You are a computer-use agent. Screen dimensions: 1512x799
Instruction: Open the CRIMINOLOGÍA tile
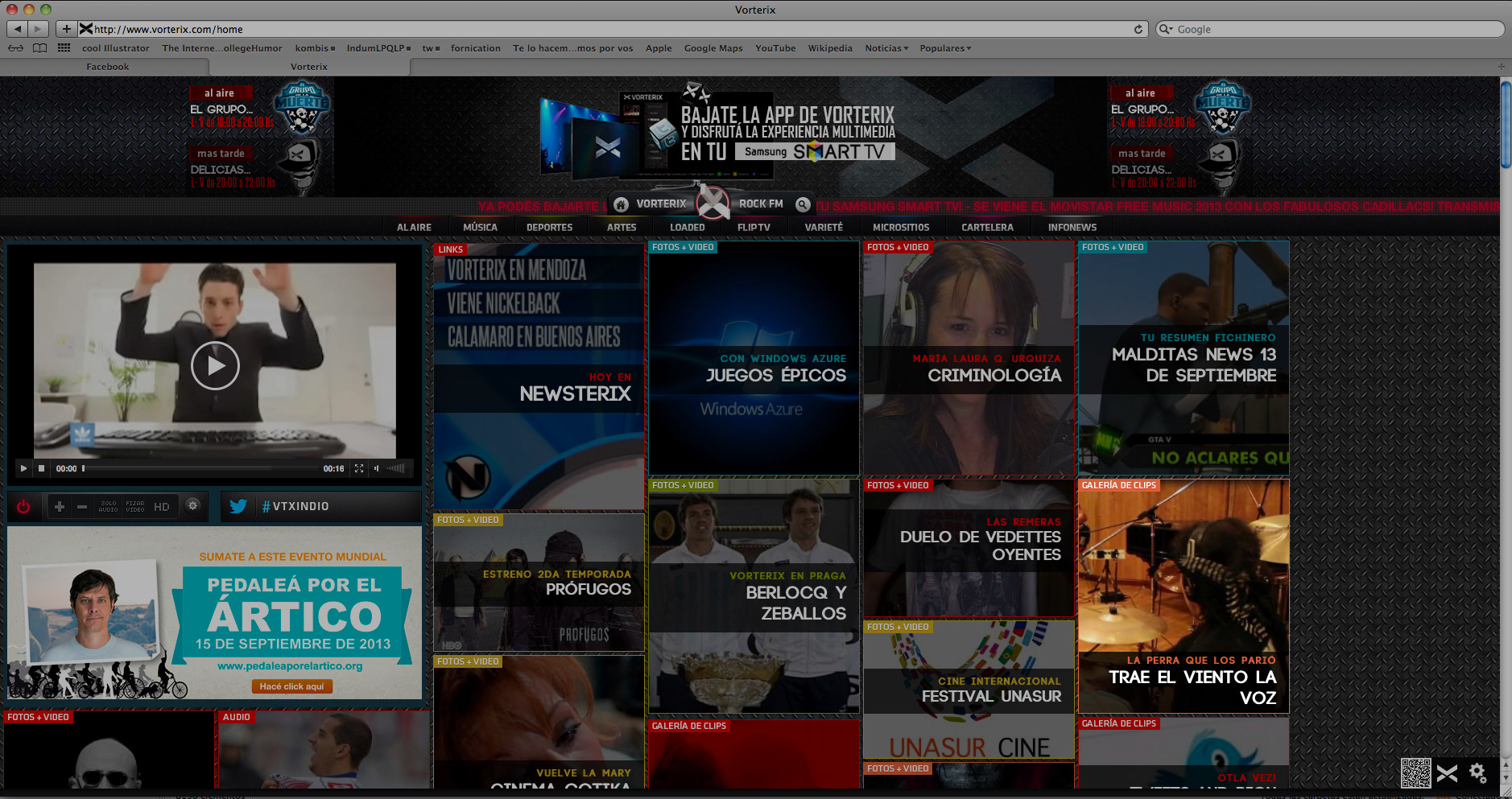pyautogui.click(x=969, y=357)
